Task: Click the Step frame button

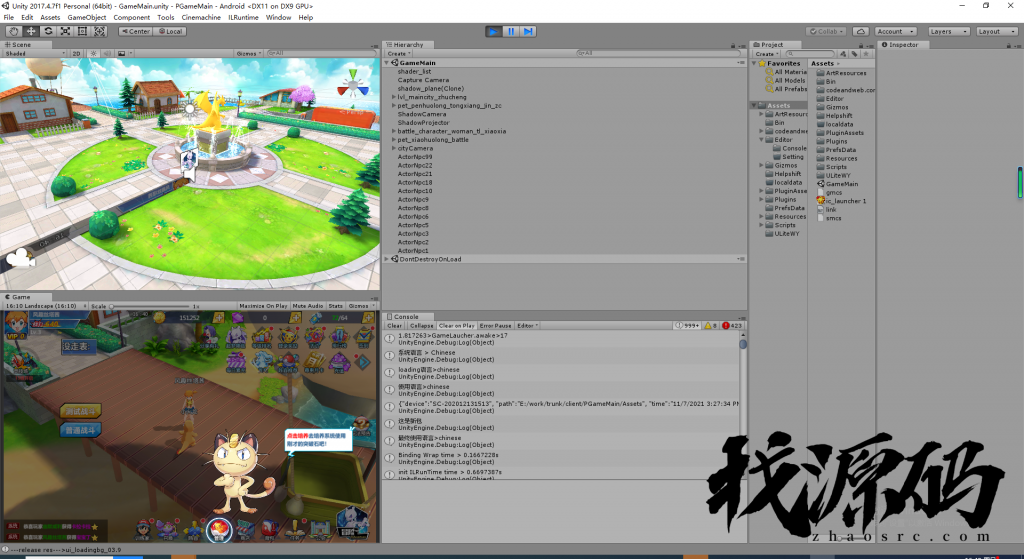Action: 528,31
